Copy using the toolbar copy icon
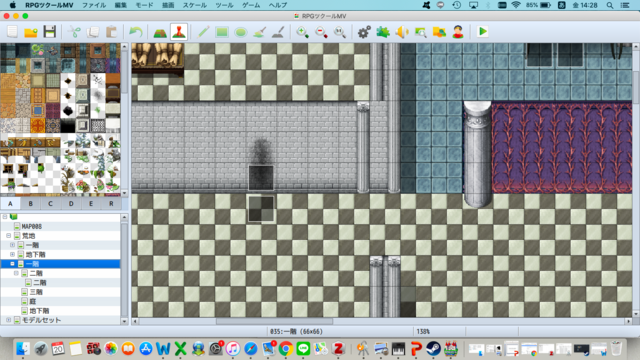The height and width of the screenshot is (360, 640). (x=93, y=32)
